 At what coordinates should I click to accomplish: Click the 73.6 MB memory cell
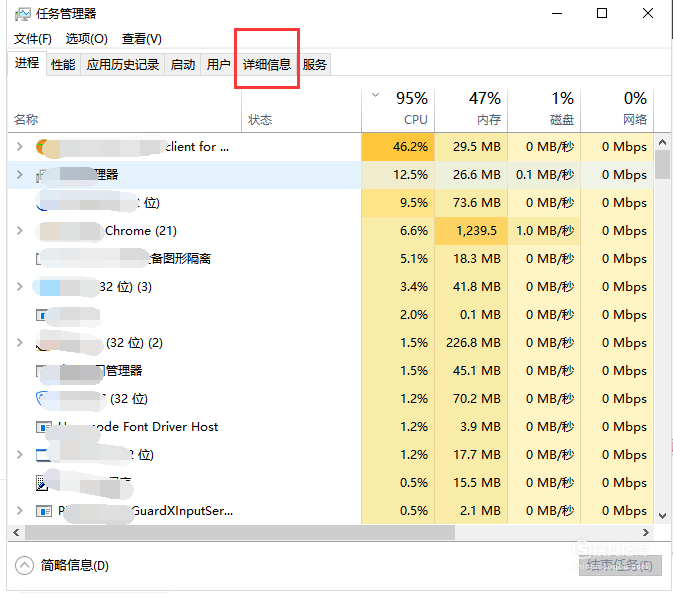click(x=471, y=203)
